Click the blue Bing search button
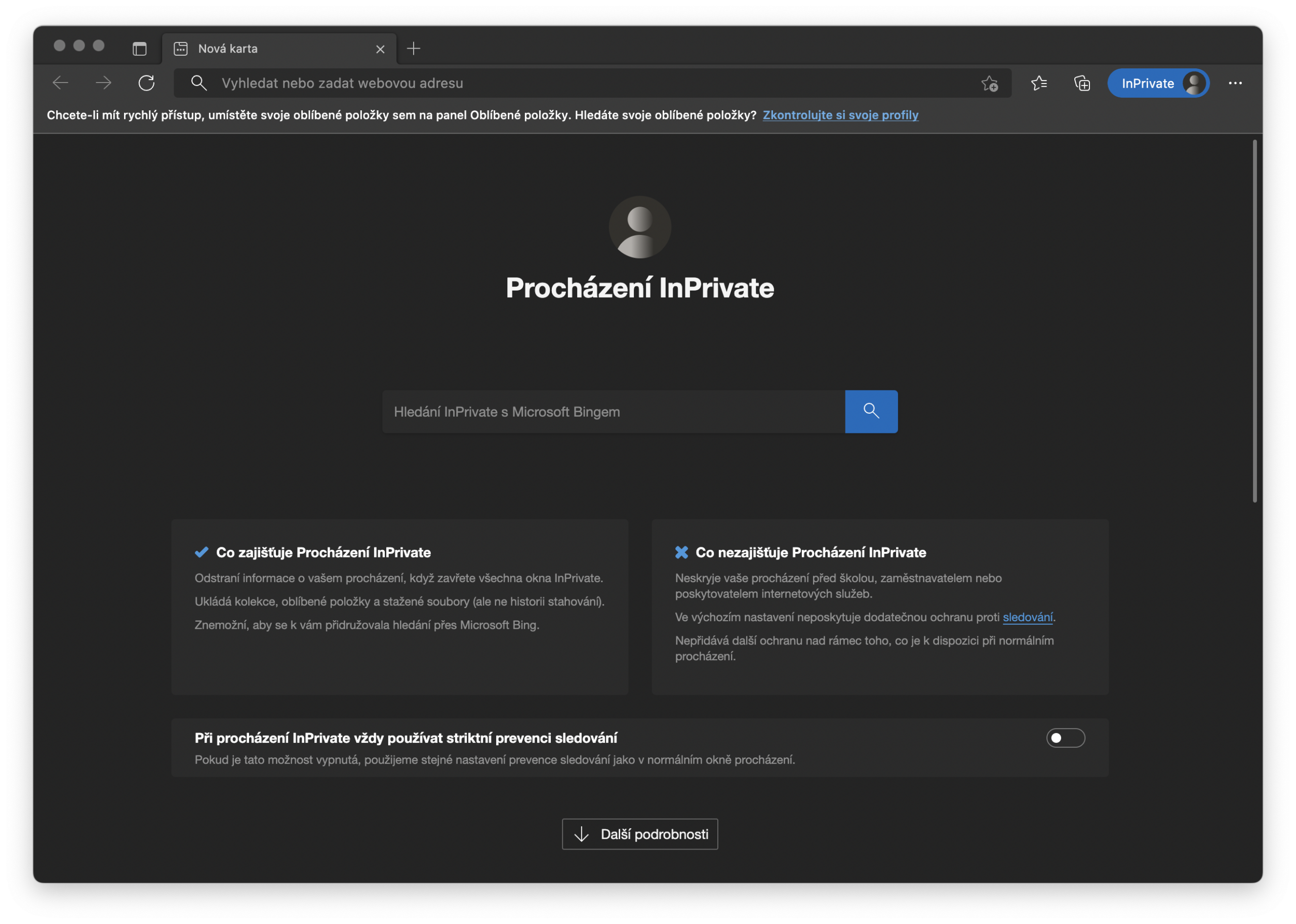Screen dimensions: 1296x924 tap(871, 411)
